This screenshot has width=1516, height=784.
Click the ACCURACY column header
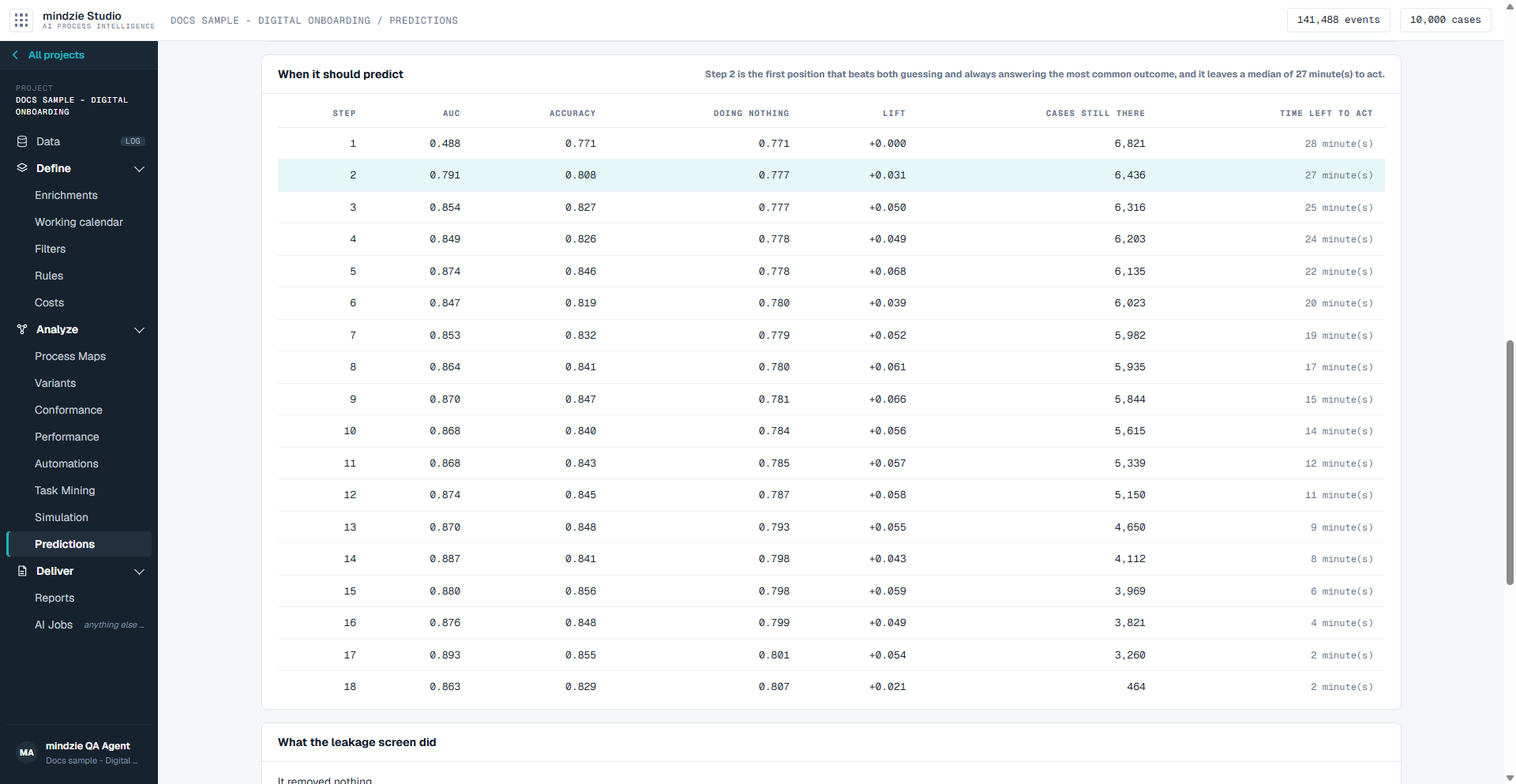coord(572,114)
